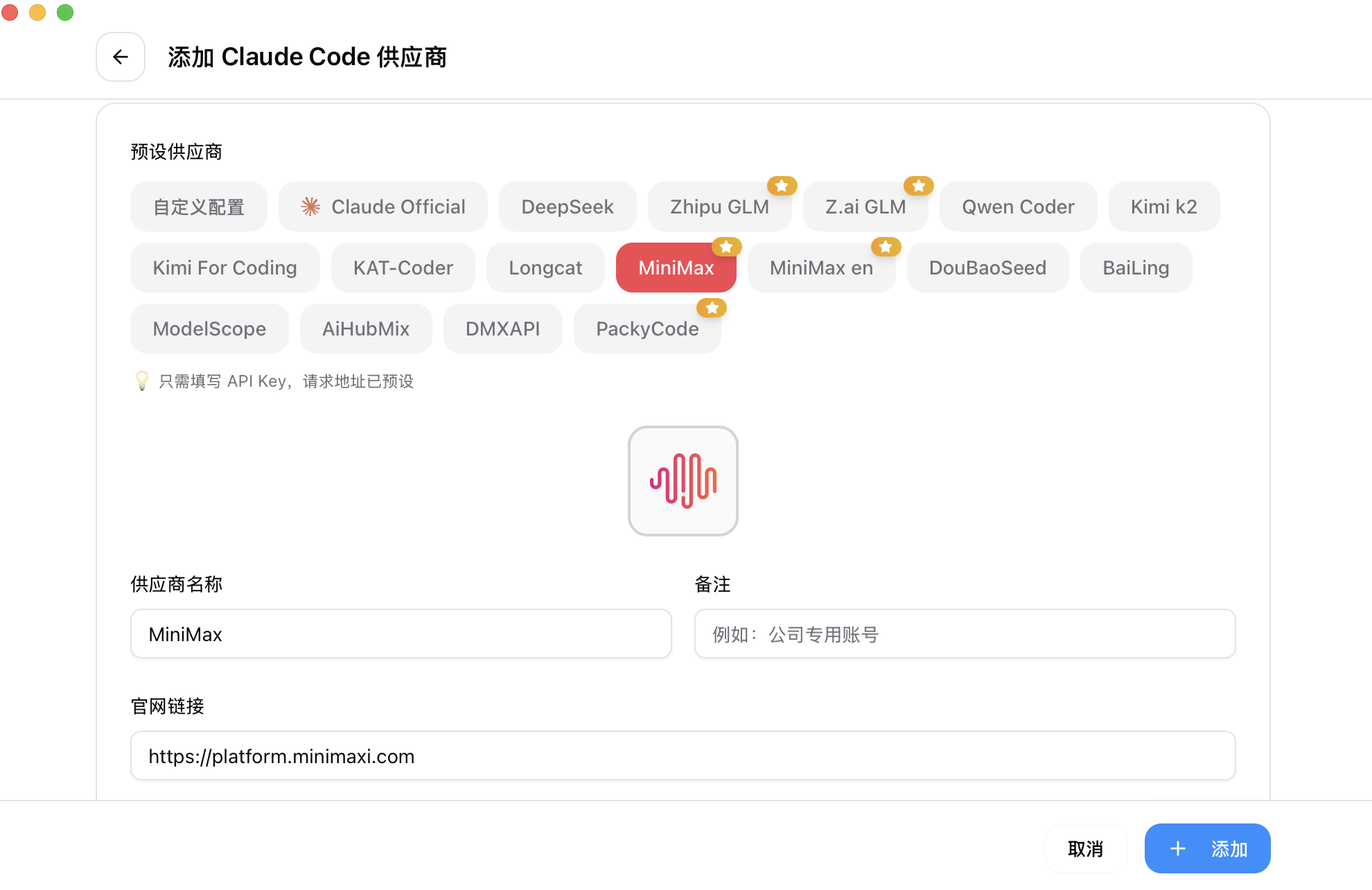The image size is (1372, 890).
Task: Select the Qwen Coder preset
Action: tap(1017, 206)
